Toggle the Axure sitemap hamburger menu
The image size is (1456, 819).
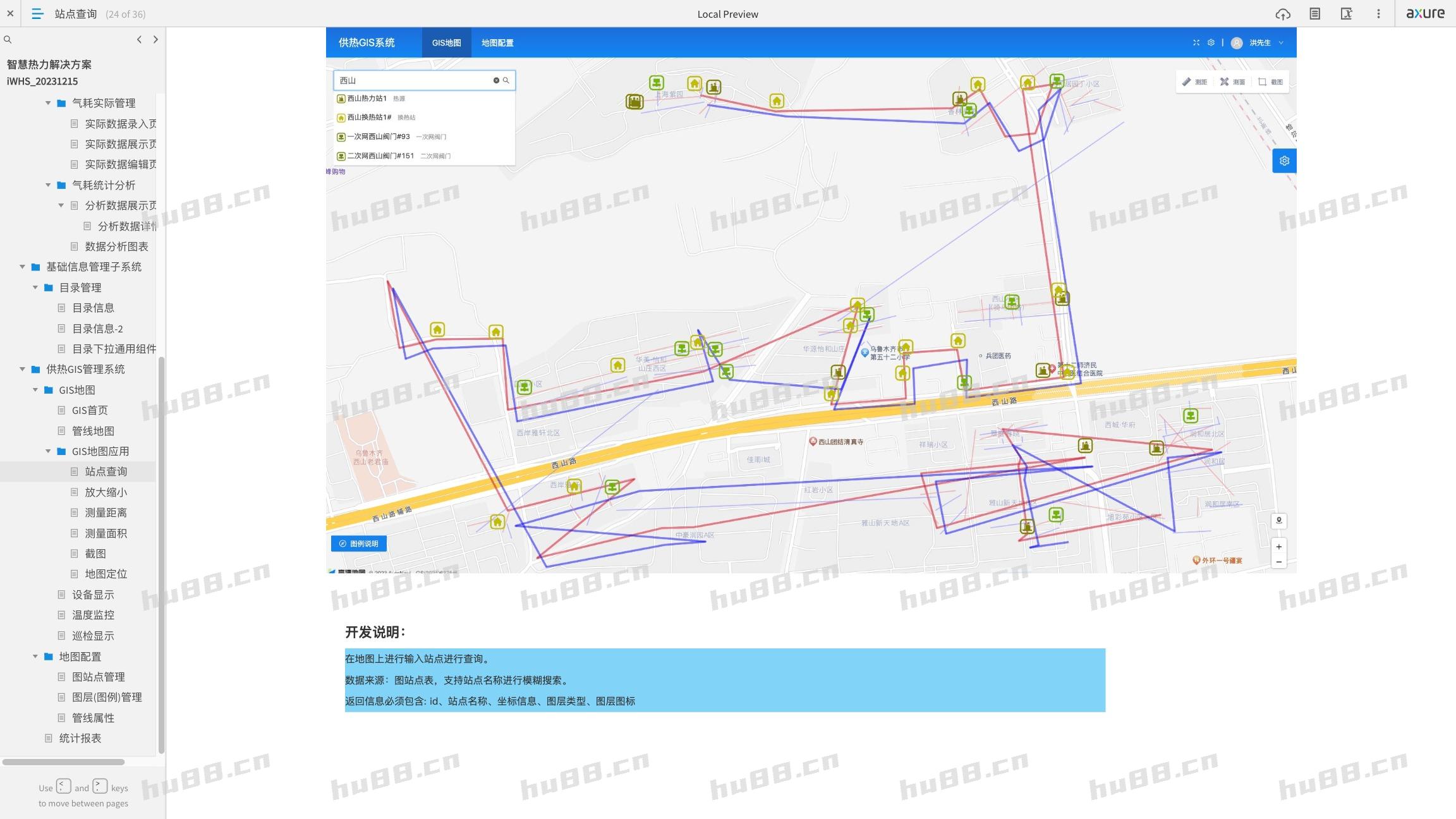click(x=37, y=14)
